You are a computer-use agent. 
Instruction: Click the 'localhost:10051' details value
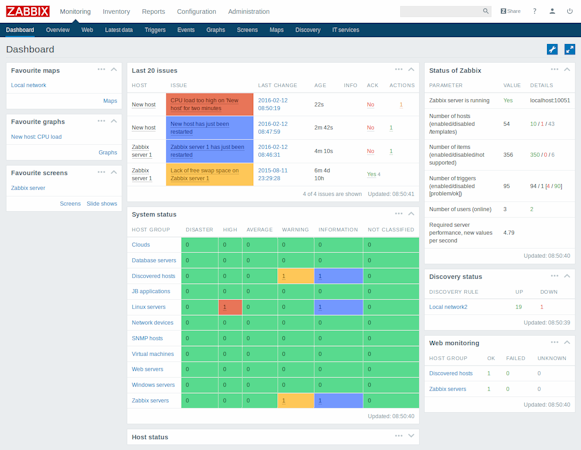click(550, 100)
